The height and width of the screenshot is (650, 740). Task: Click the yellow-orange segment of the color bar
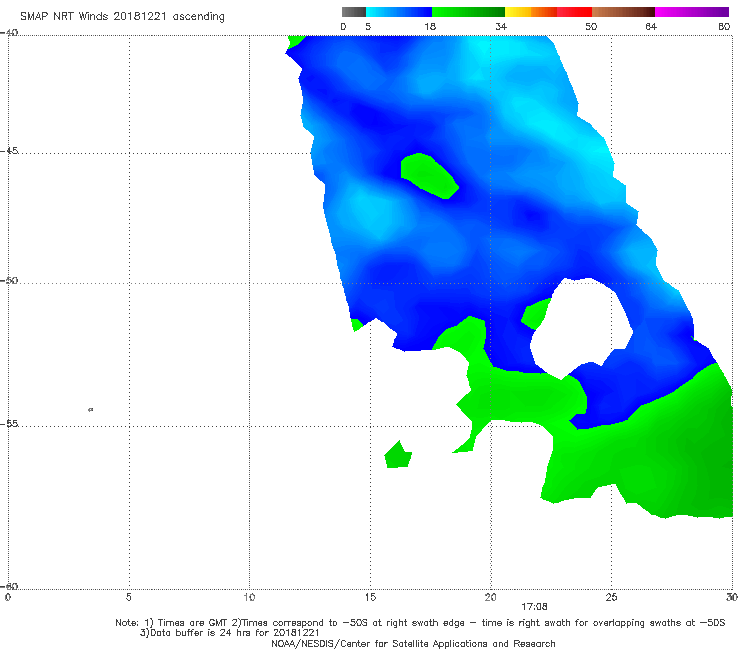point(531,12)
